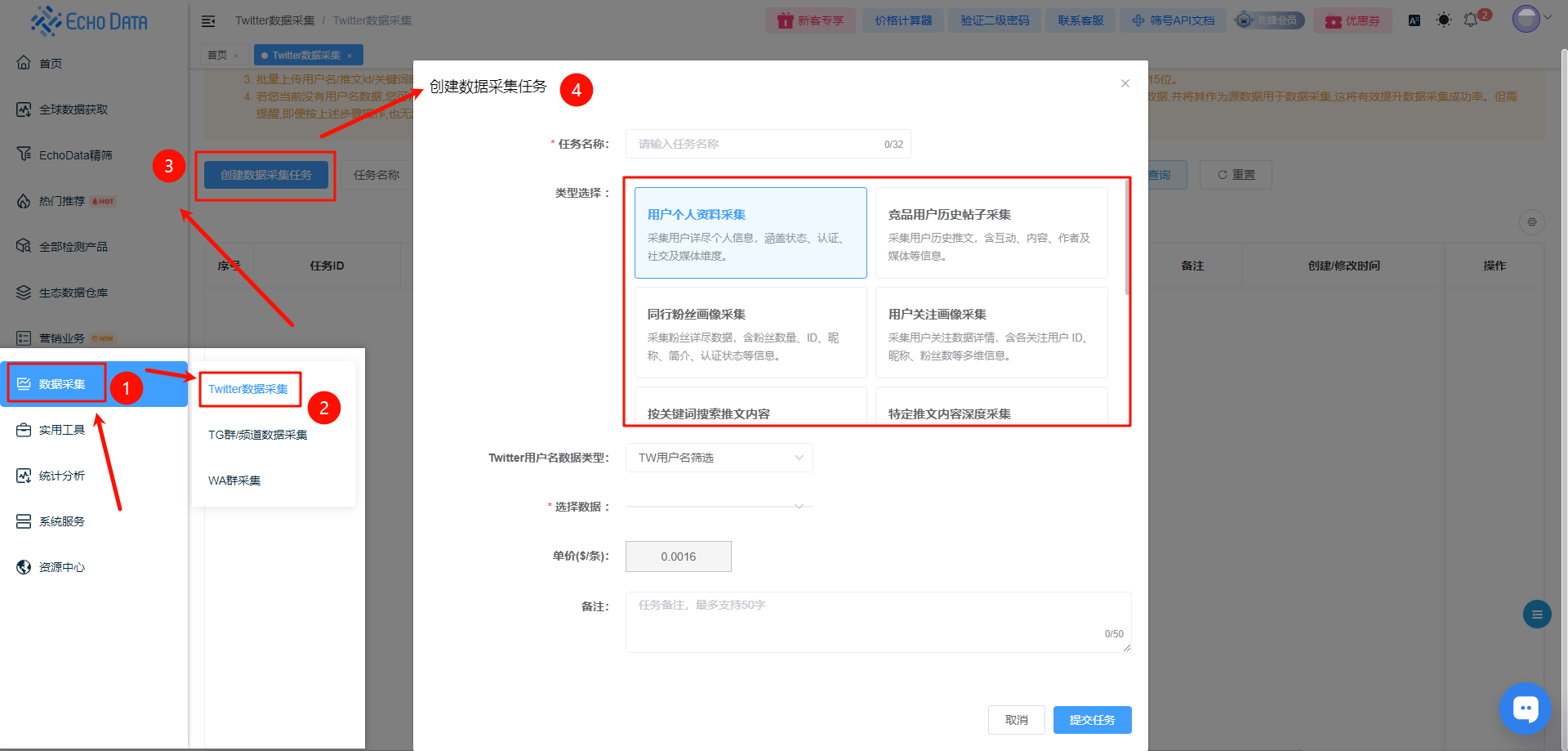Select the 同行粉丝画像采集 type card
Viewport: 1568px width, 751px height.
click(751, 333)
